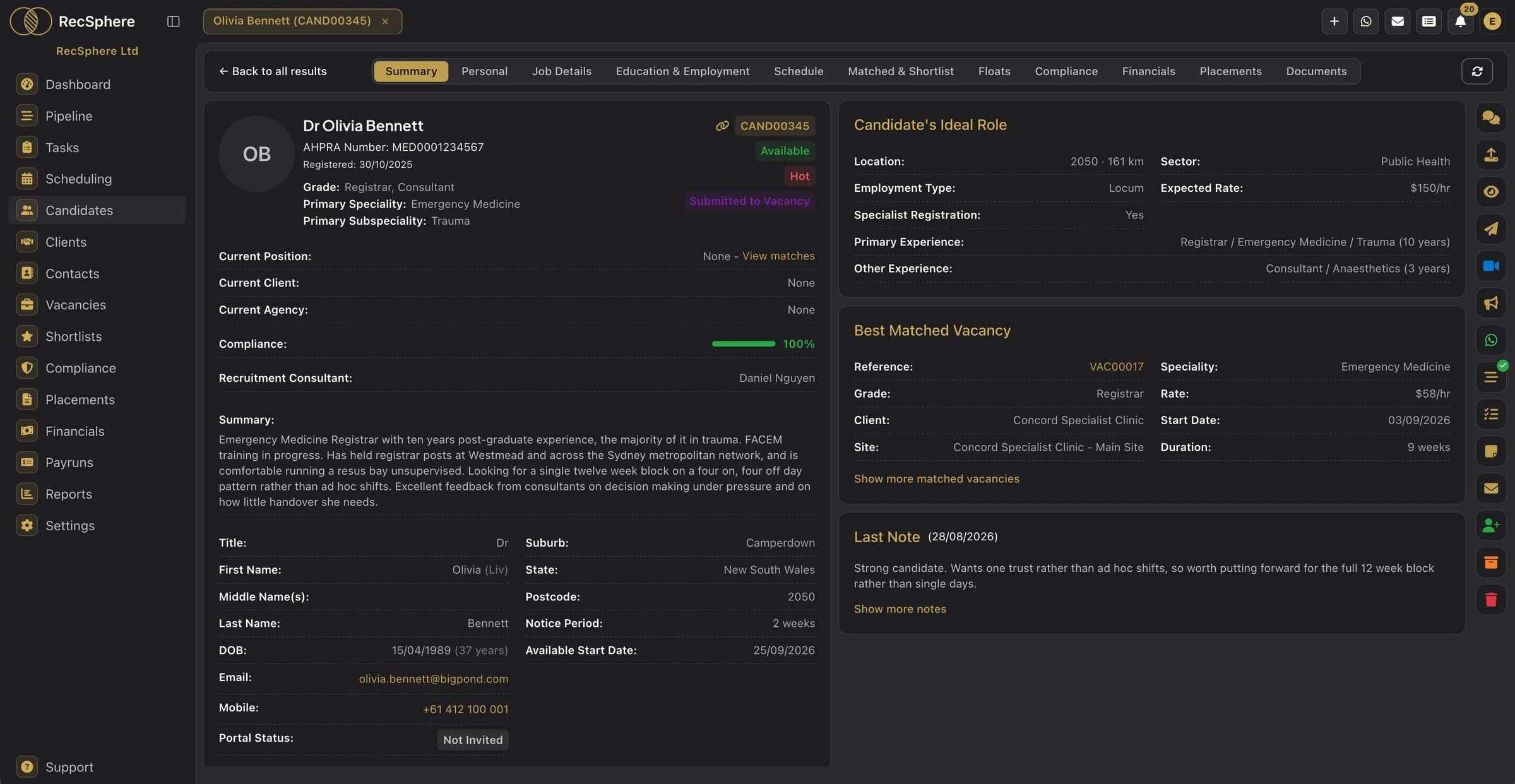Click the paper plane send icon
Image resolution: width=1515 pixels, height=784 pixels.
click(1491, 229)
